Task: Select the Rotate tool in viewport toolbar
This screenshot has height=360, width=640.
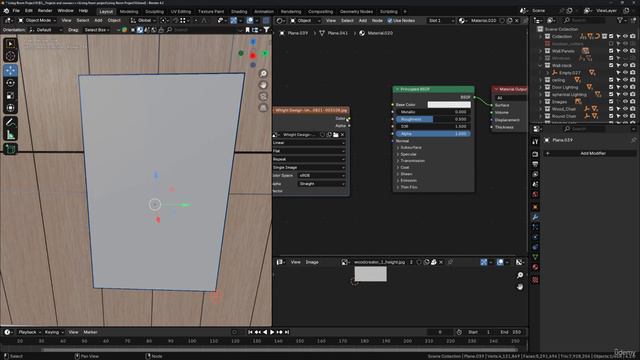Action: (11, 83)
